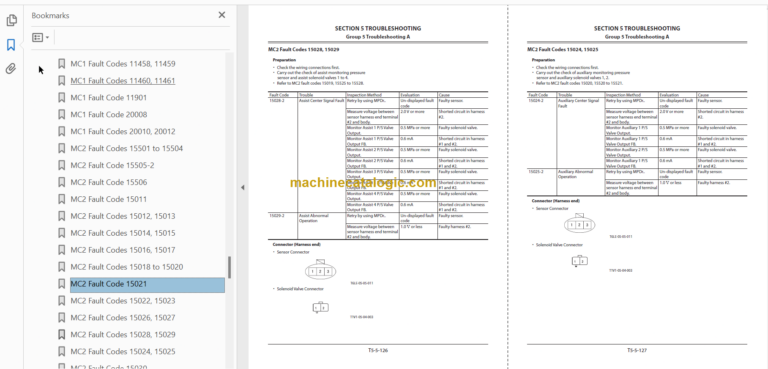The height and width of the screenshot is (369, 768).
Task: Click the solenoid valve connector diagram on right page
Action: click(x=579, y=261)
